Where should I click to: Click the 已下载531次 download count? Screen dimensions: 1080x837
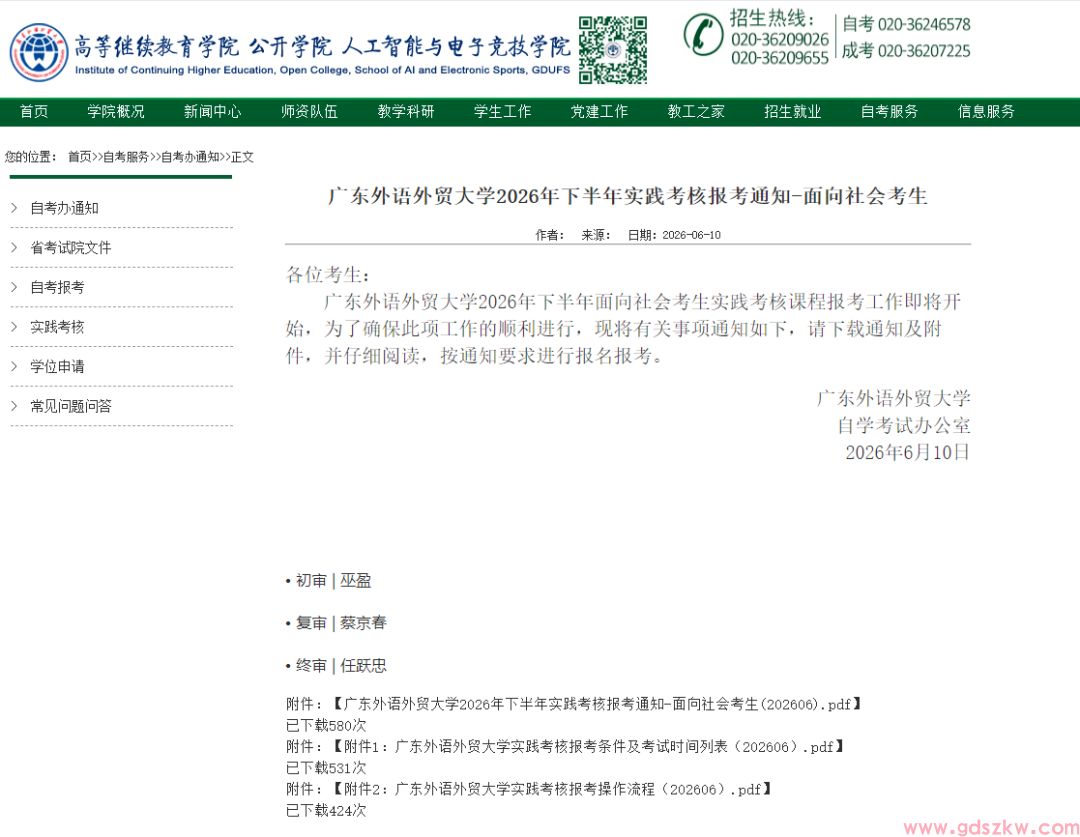(x=326, y=768)
